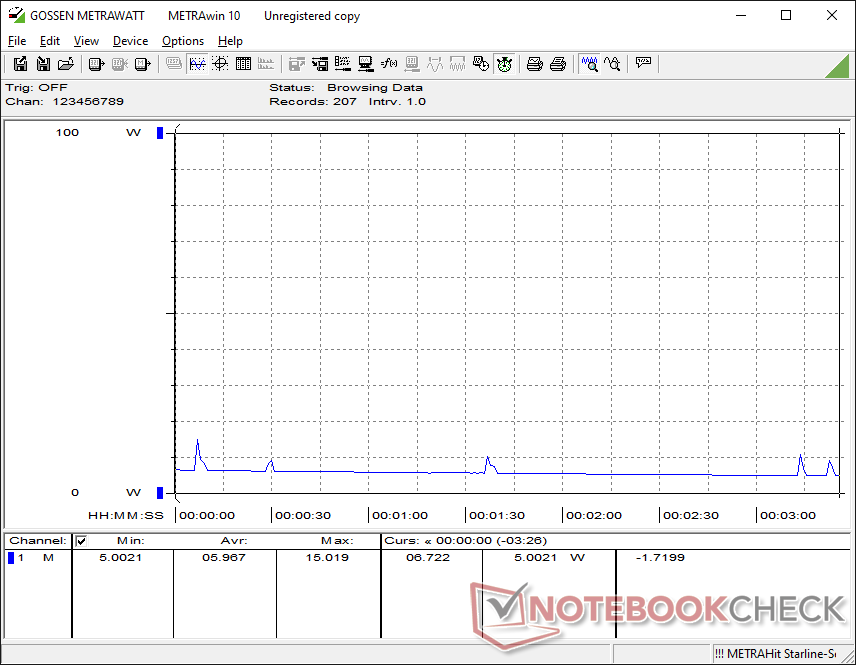Toggle the checkbox beside Channel label
856x665 pixels.
pos(82,541)
